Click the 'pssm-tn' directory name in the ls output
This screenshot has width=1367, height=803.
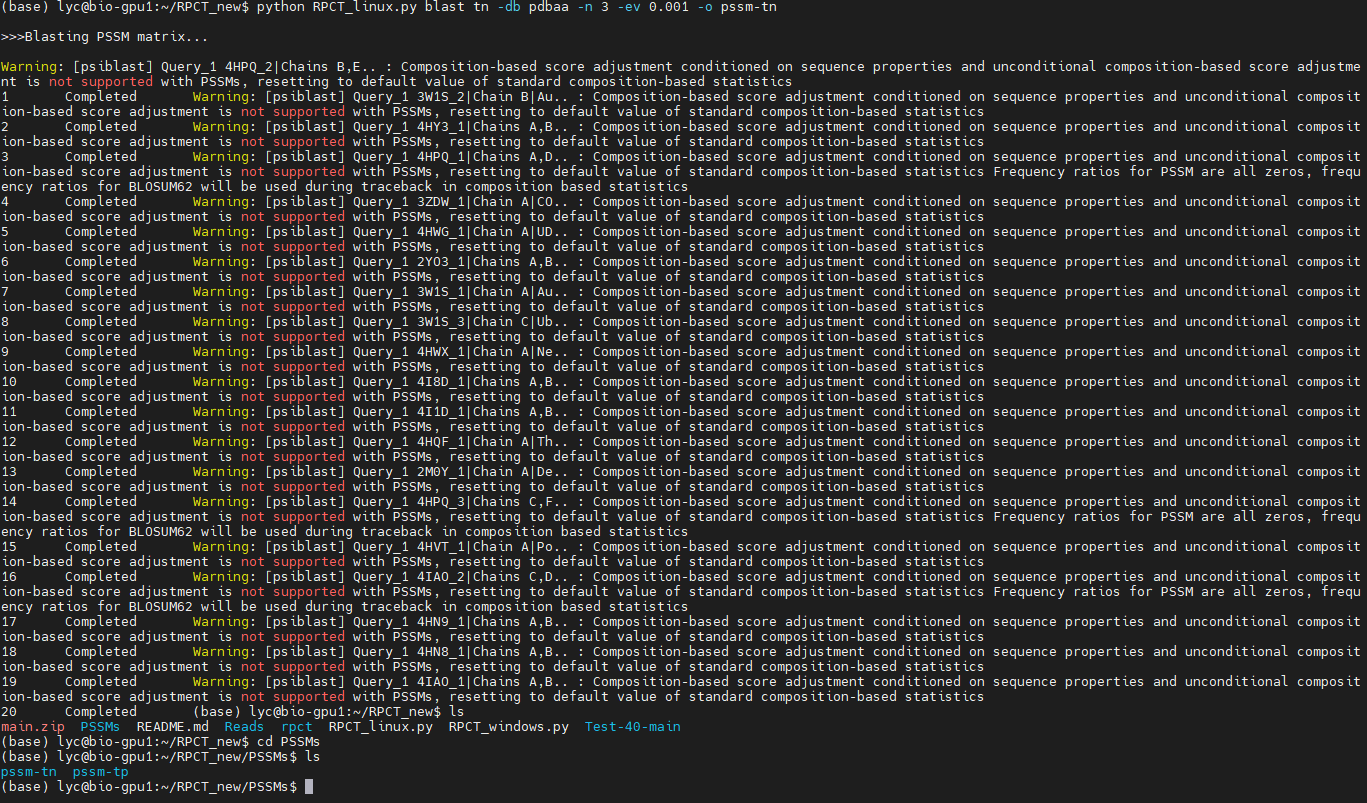[29, 772]
